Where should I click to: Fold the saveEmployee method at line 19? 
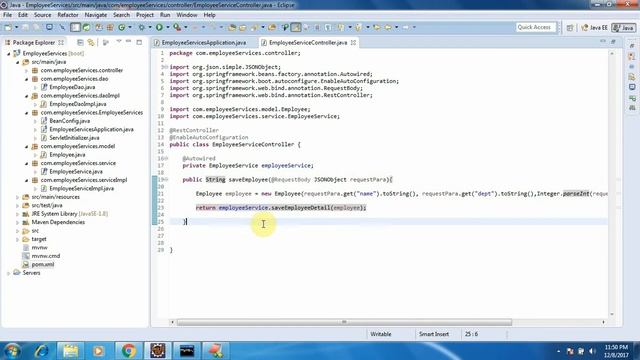tap(167, 180)
